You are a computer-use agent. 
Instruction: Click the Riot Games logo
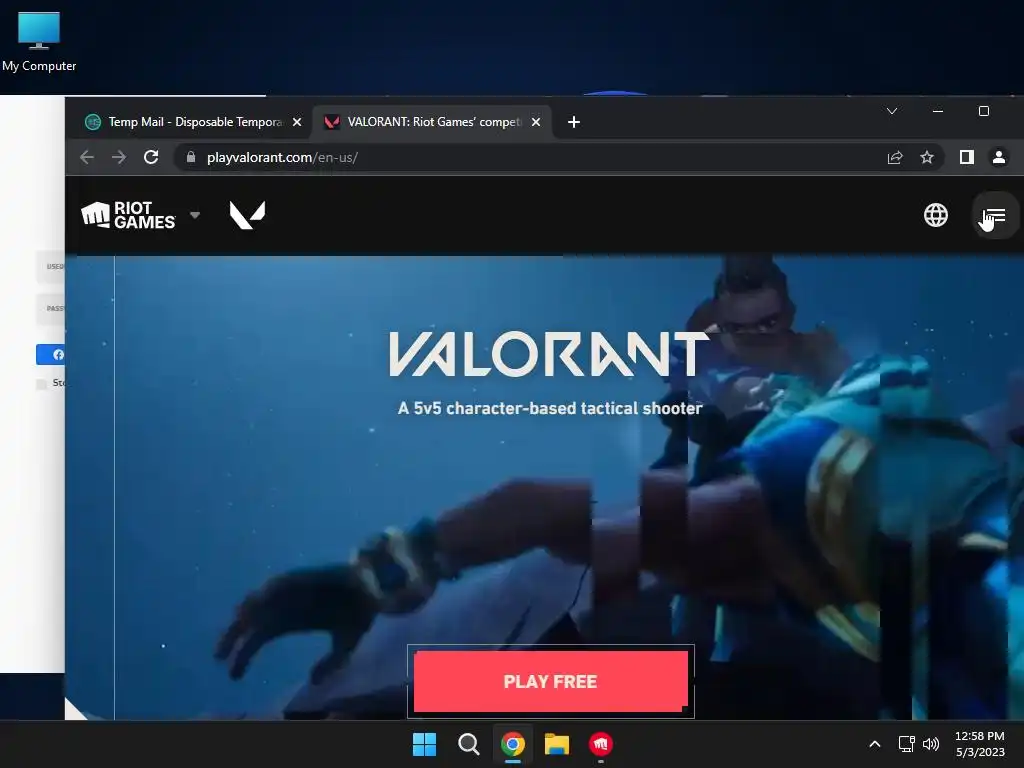tap(128, 215)
